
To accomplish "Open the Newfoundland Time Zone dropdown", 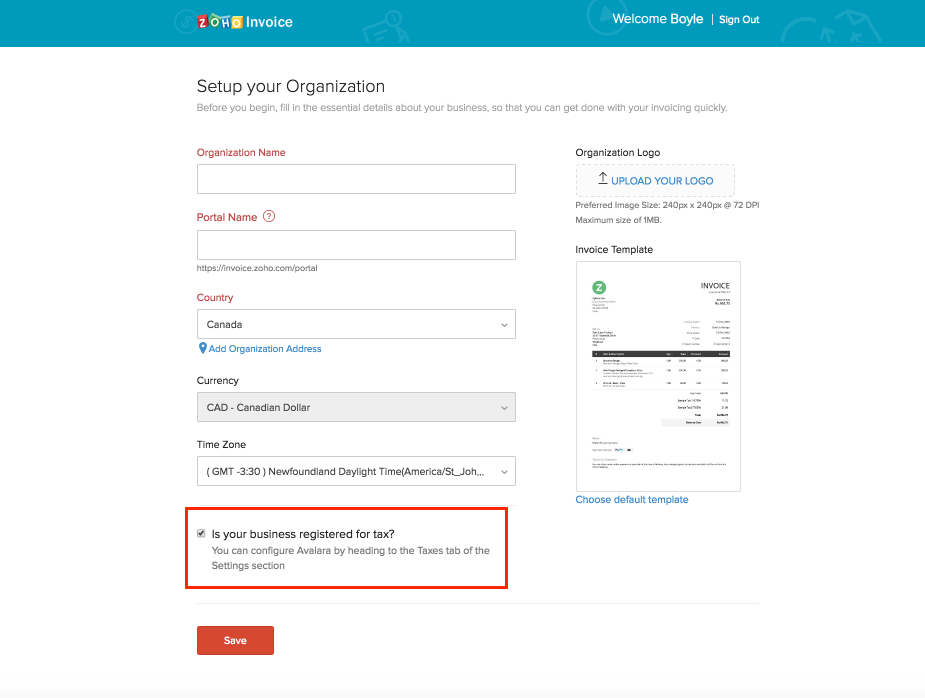I will (356, 470).
